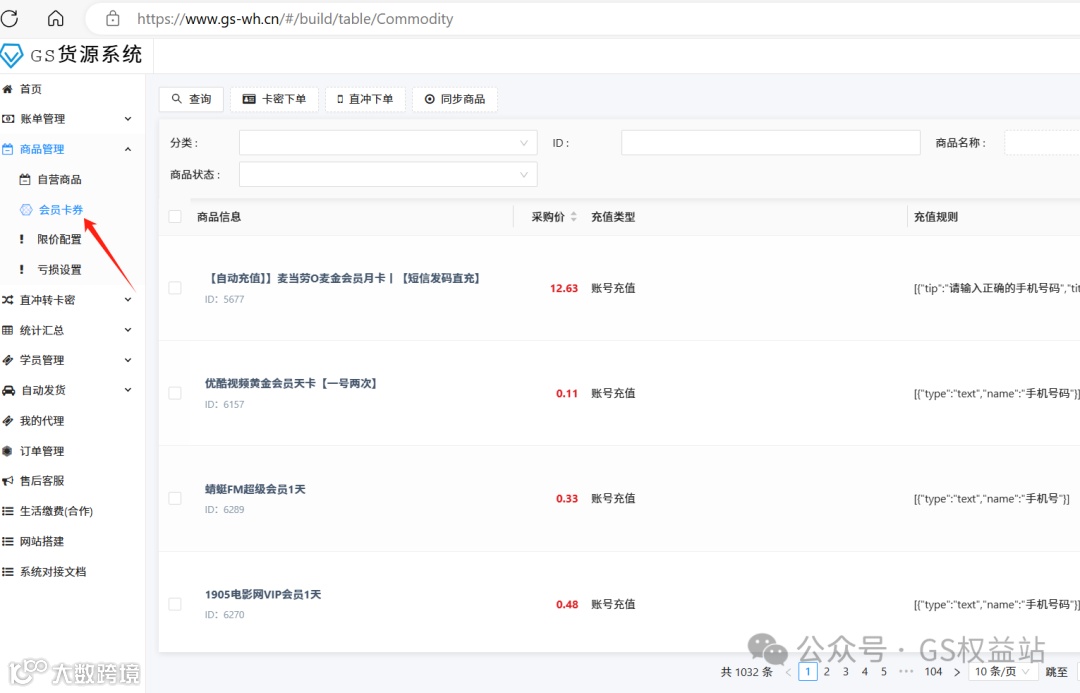Click the 账单管理 money icon
Viewport: 1080px width, 693px height.
pos(8,118)
